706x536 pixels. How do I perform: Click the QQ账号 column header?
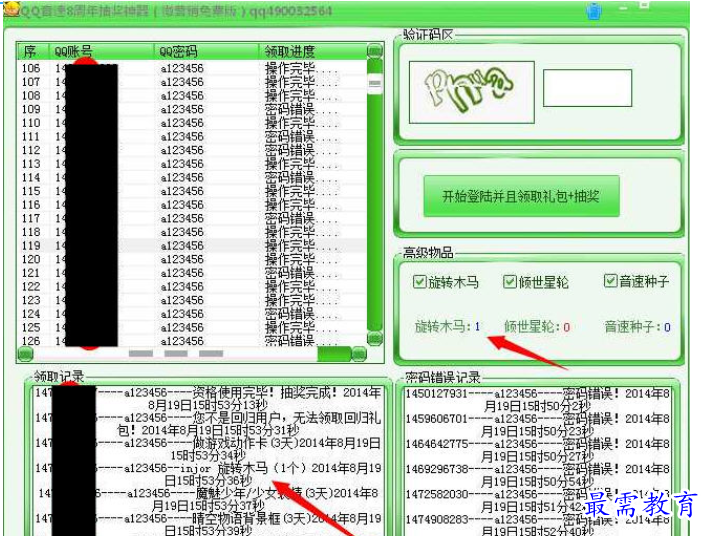pyautogui.click(x=101, y=51)
